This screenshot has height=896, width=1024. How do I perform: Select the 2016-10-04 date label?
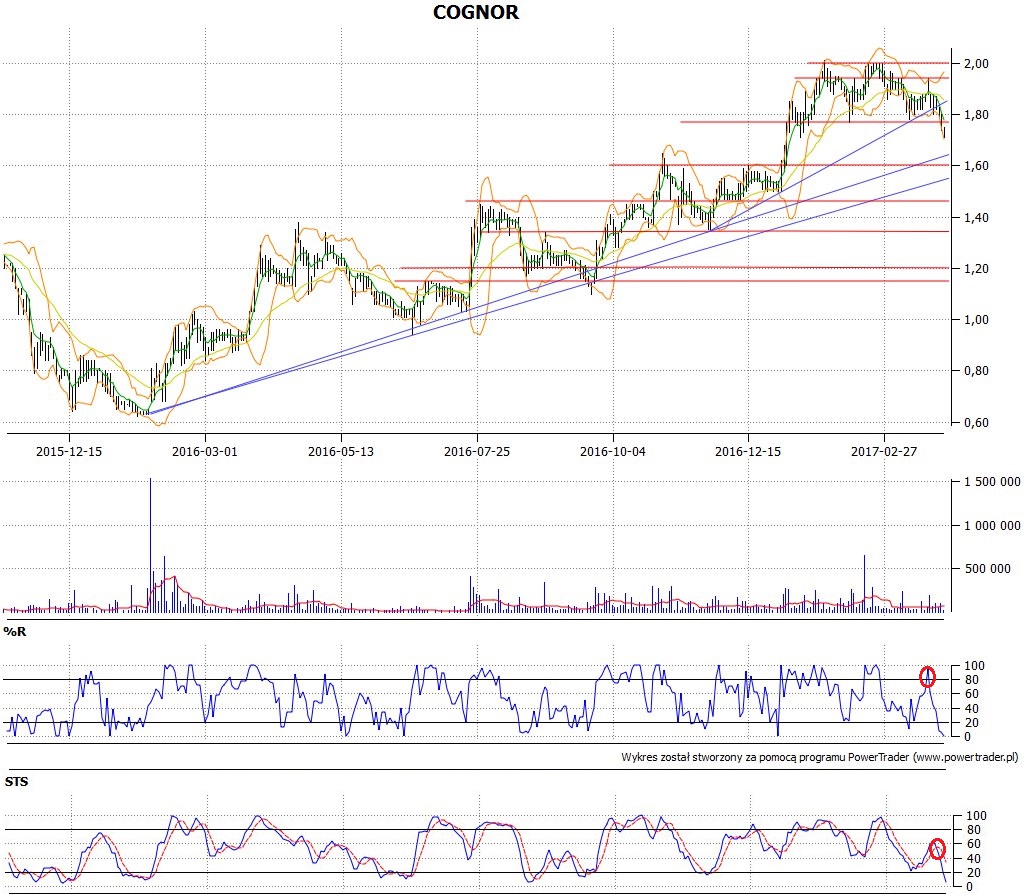click(x=613, y=451)
